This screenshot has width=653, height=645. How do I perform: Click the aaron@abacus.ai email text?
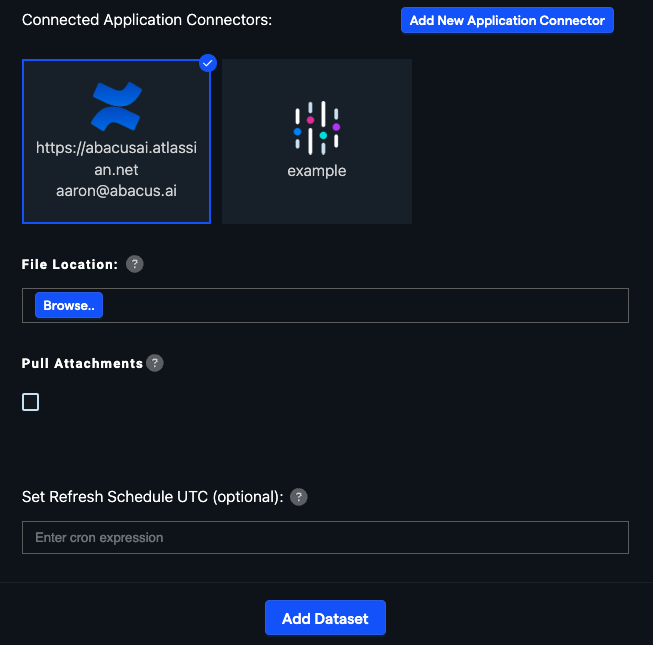pos(117,190)
